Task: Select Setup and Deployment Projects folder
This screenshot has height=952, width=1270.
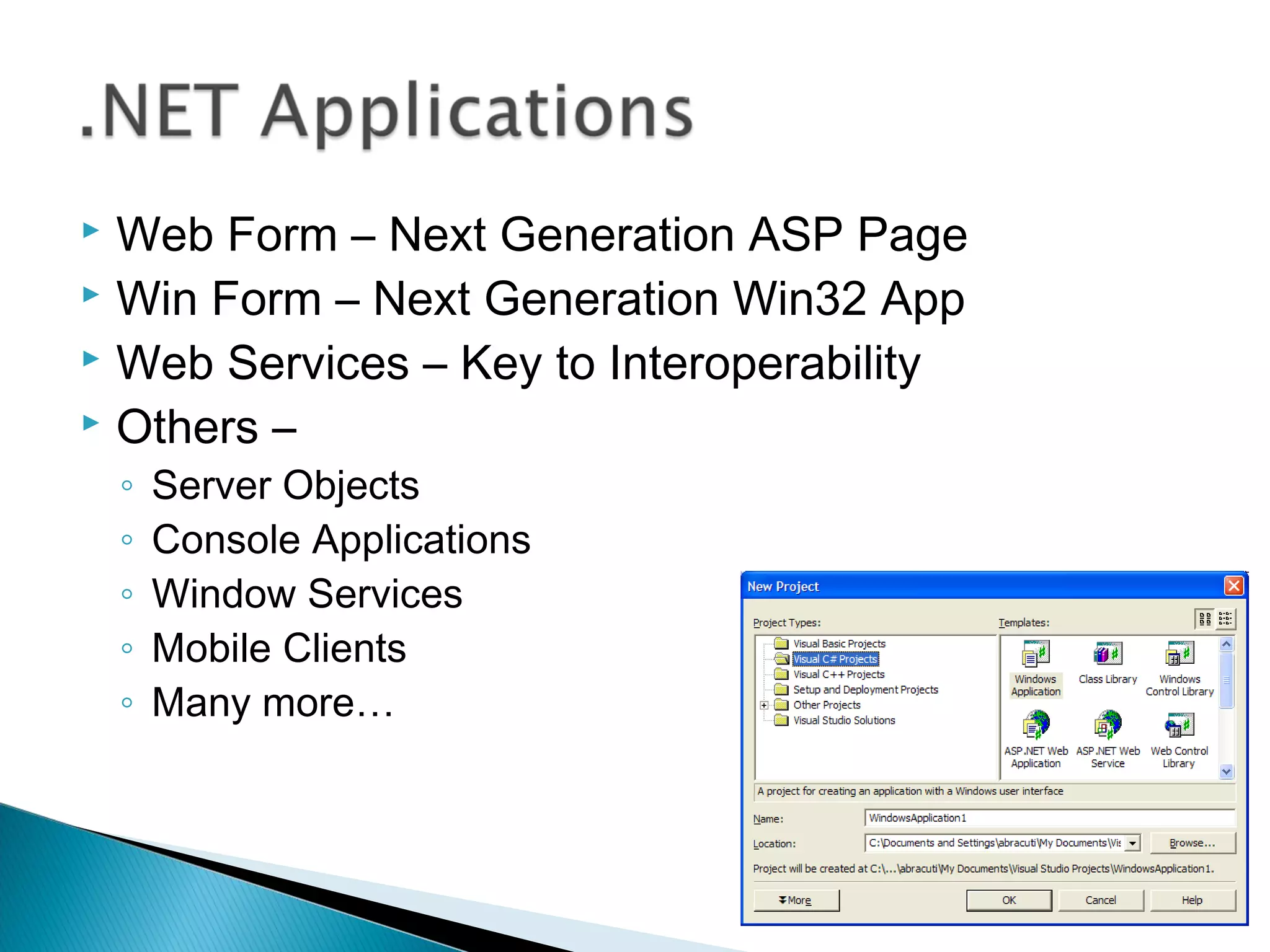Action: point(865,690)
